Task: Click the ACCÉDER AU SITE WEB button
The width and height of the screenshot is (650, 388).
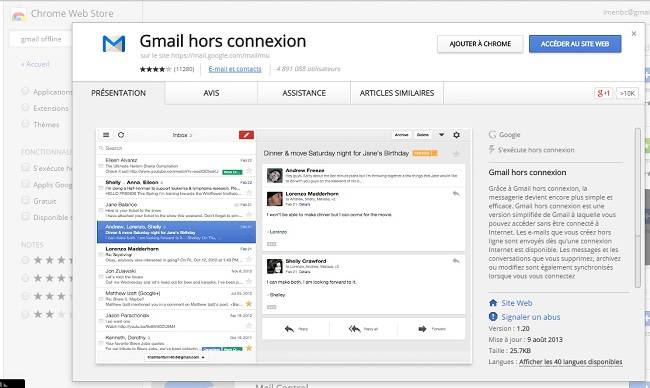Action: click(x=575, y=44)
